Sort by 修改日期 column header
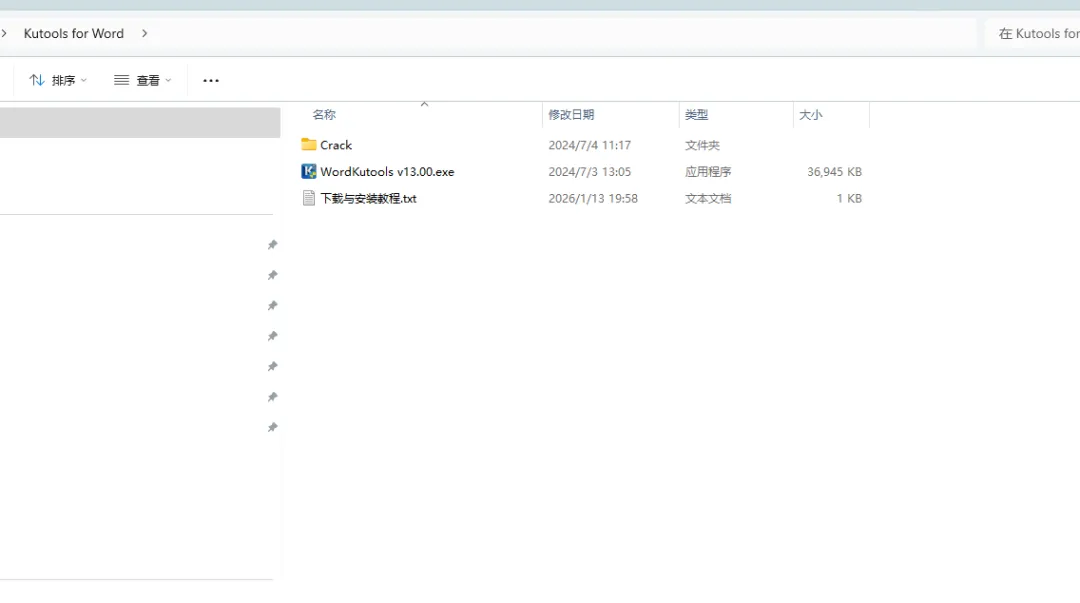The image size is (1080, 603). tap(571, 114)
